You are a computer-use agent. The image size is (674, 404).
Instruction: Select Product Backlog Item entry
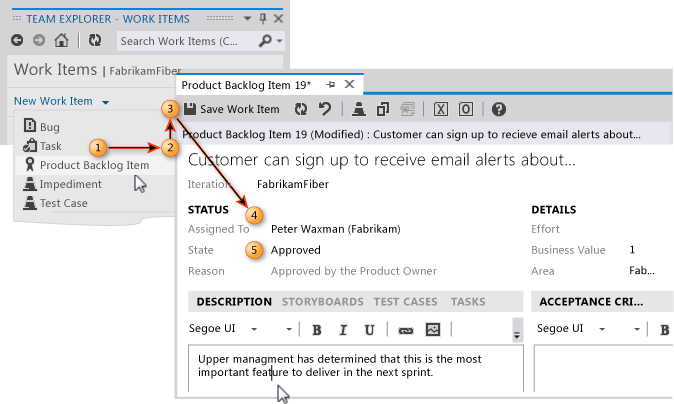pos(95,165)
